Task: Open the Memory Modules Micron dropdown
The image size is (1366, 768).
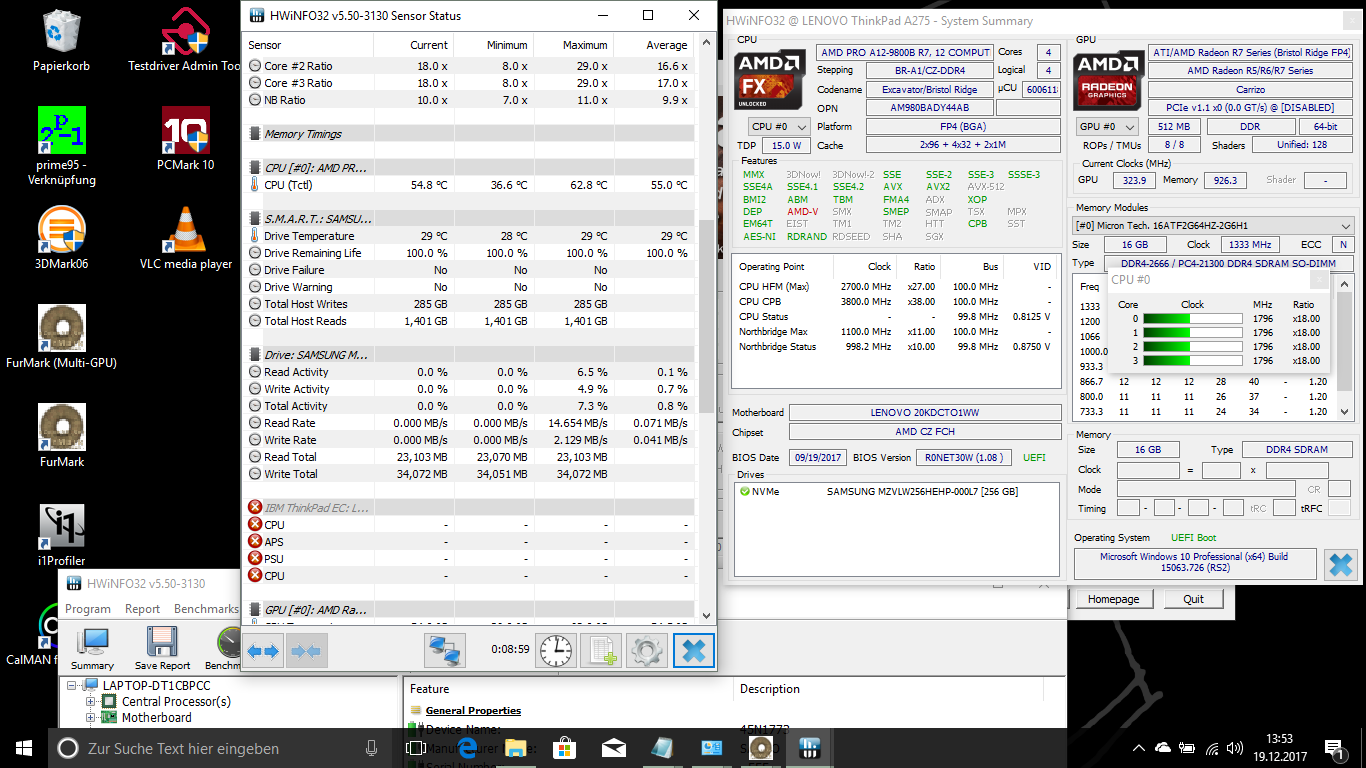Action: [x=1213, y=226]
